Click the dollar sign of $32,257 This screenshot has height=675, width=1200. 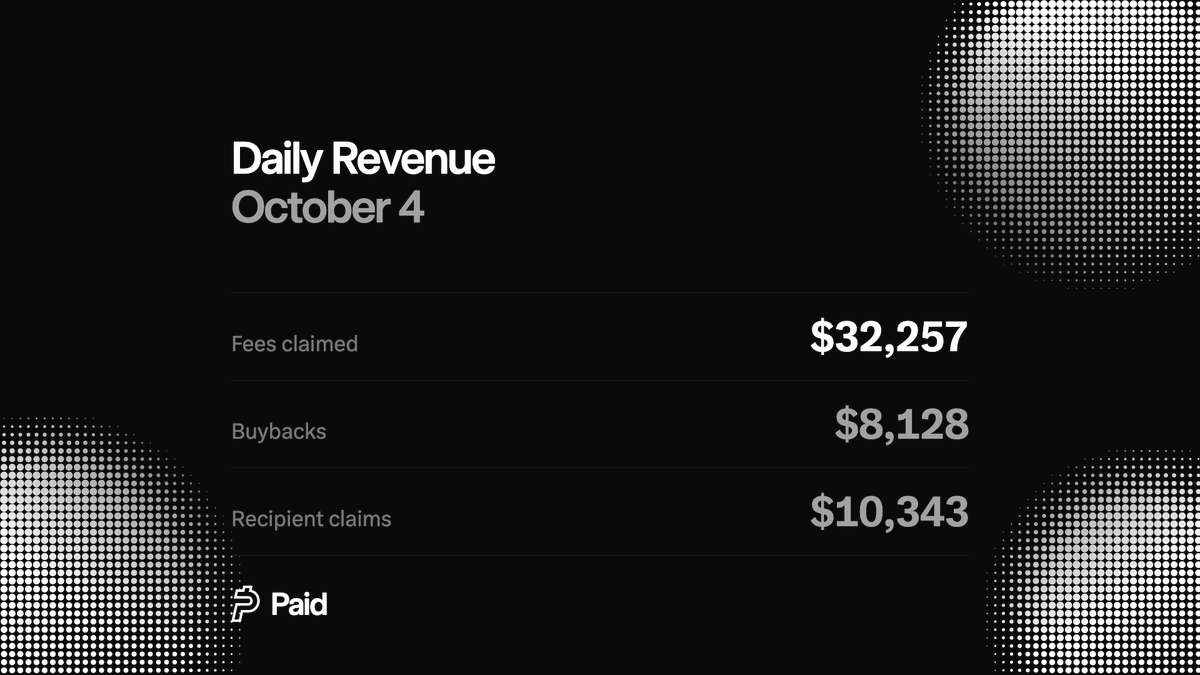821,337
